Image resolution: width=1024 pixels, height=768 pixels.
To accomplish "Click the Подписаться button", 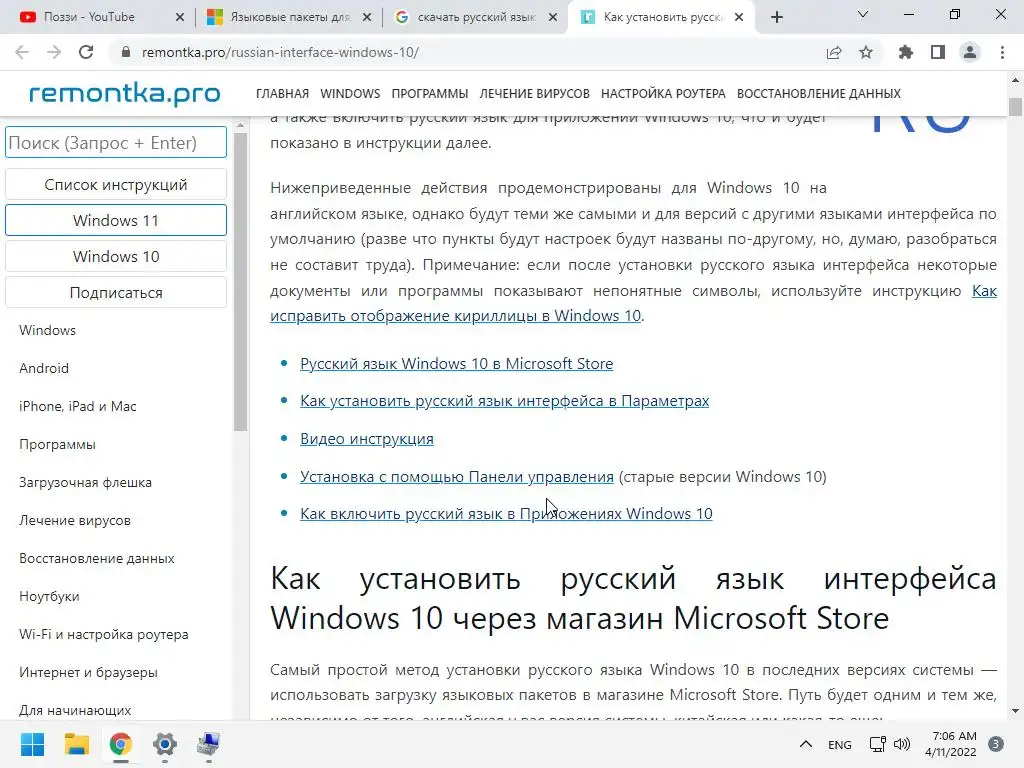I will [x=116, y=293].
